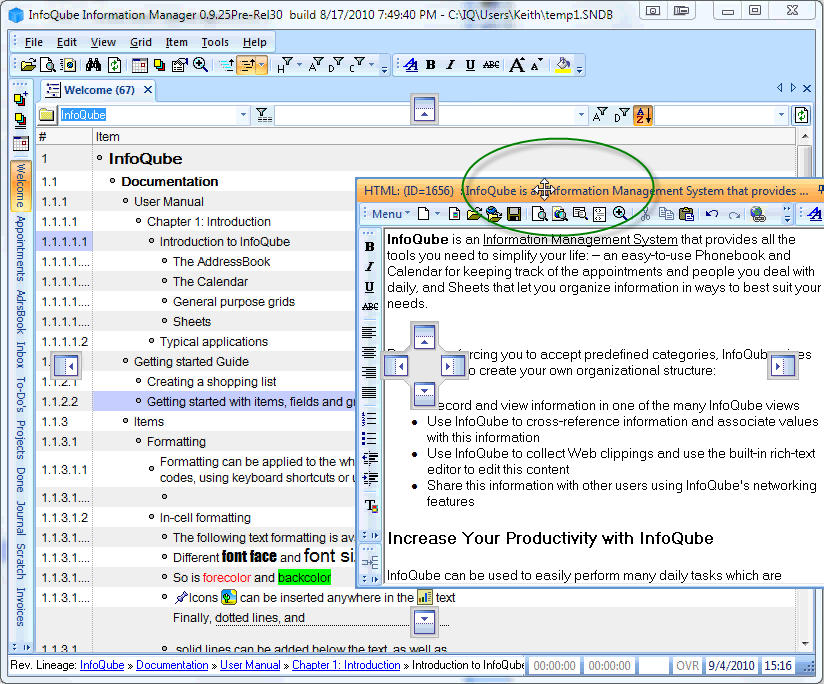Follow the User Manual link in status bar
Image resolution: width=824 pixels, height=684 pixels.
tap(250, 665)
